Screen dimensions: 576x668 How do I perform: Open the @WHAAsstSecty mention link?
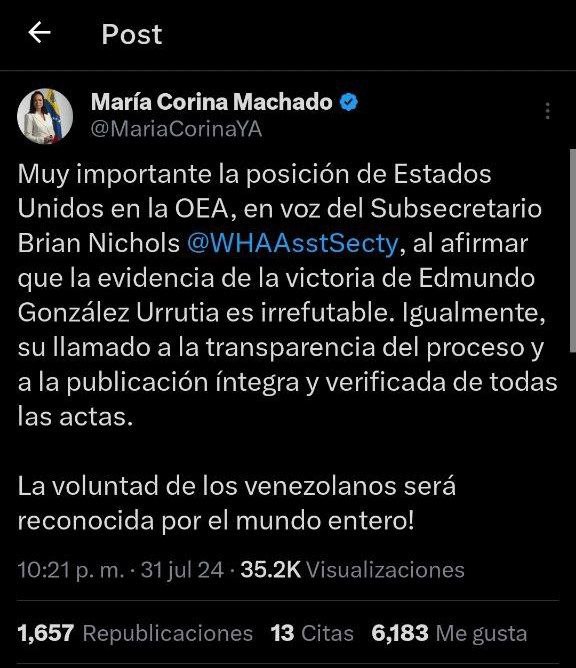293,243
